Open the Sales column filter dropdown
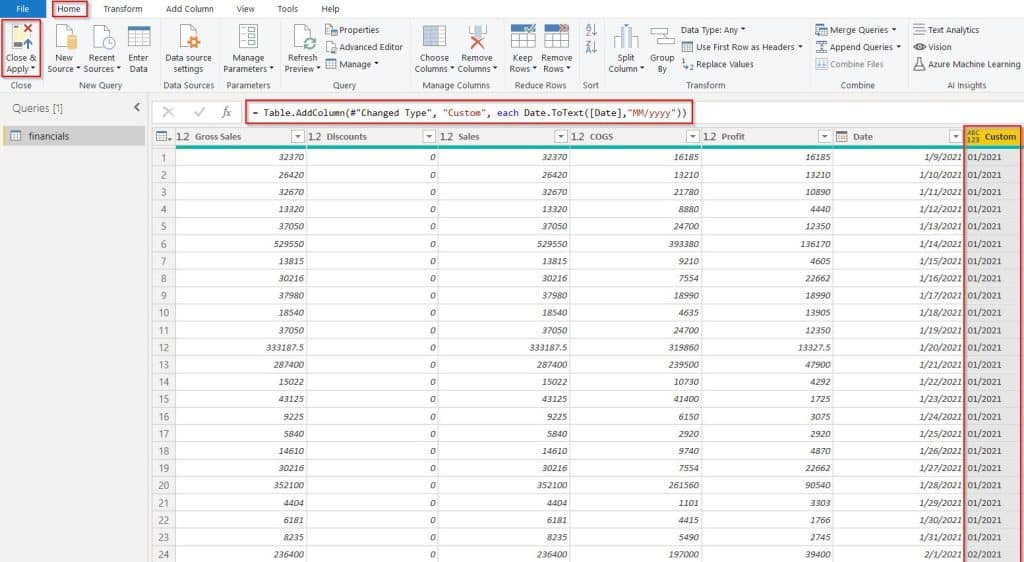Image resolution: width=1024 pixels, height=562 pixels. (x=561, y=136)
